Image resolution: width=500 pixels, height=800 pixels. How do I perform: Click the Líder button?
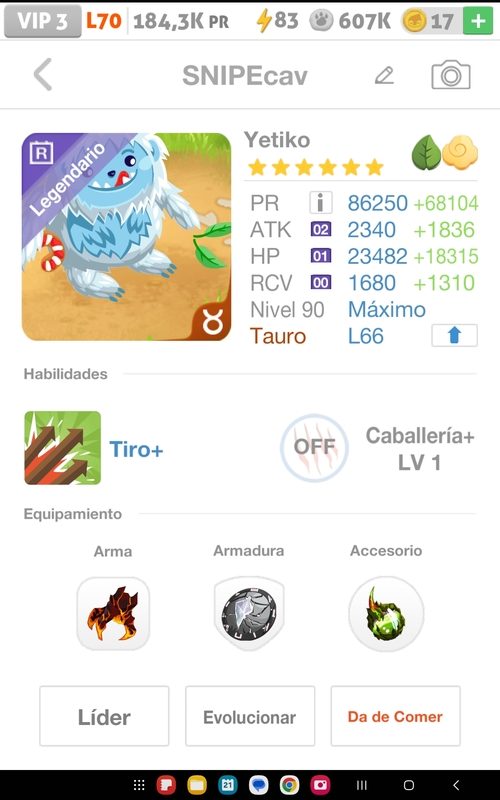[x=104, y=716]
